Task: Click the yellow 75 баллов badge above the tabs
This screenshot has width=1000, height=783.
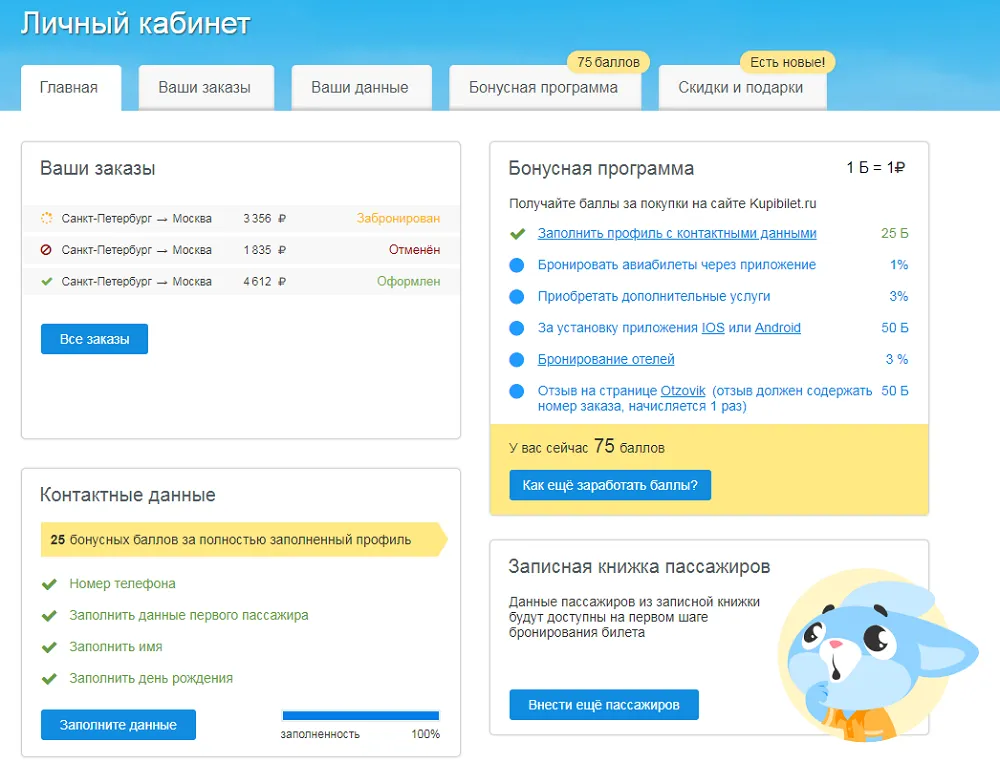Action: [x=608, y=62]
